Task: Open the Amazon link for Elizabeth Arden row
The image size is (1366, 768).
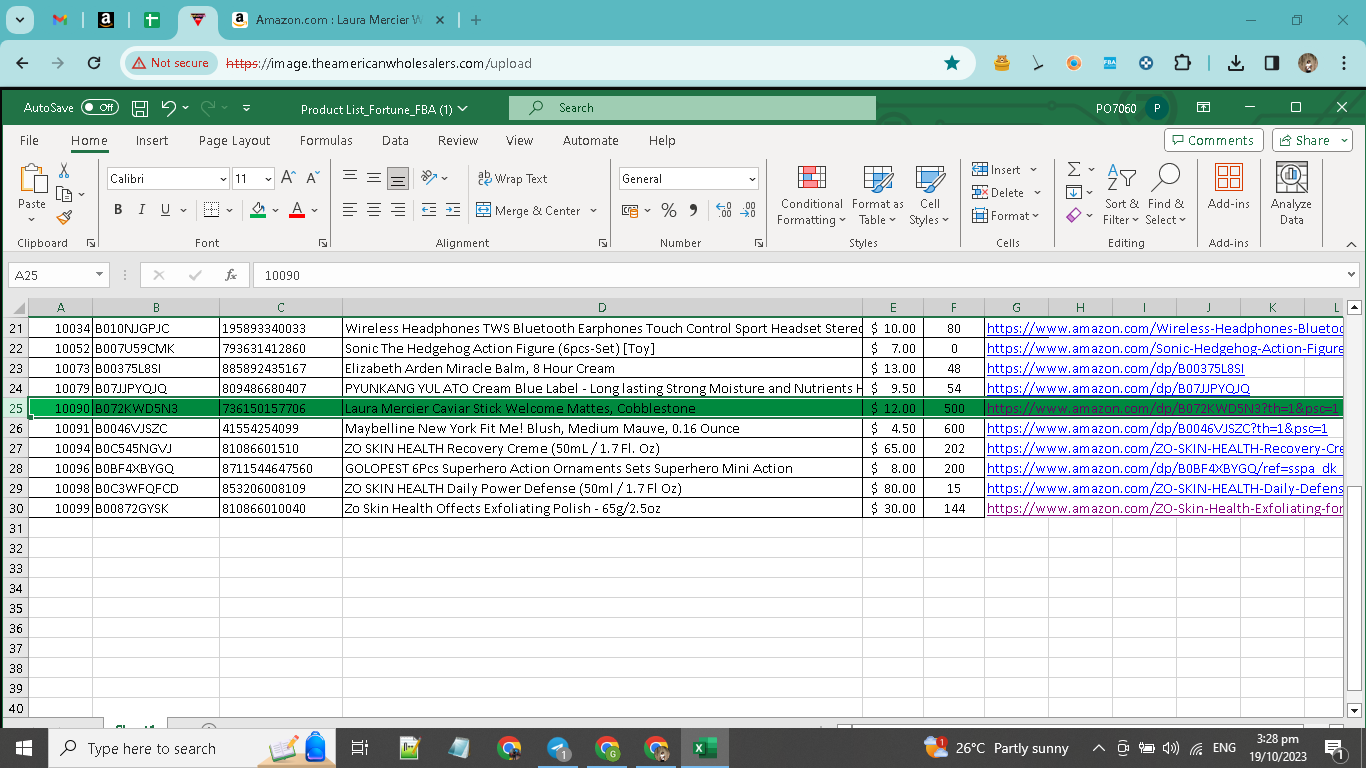Action: 1115,369
